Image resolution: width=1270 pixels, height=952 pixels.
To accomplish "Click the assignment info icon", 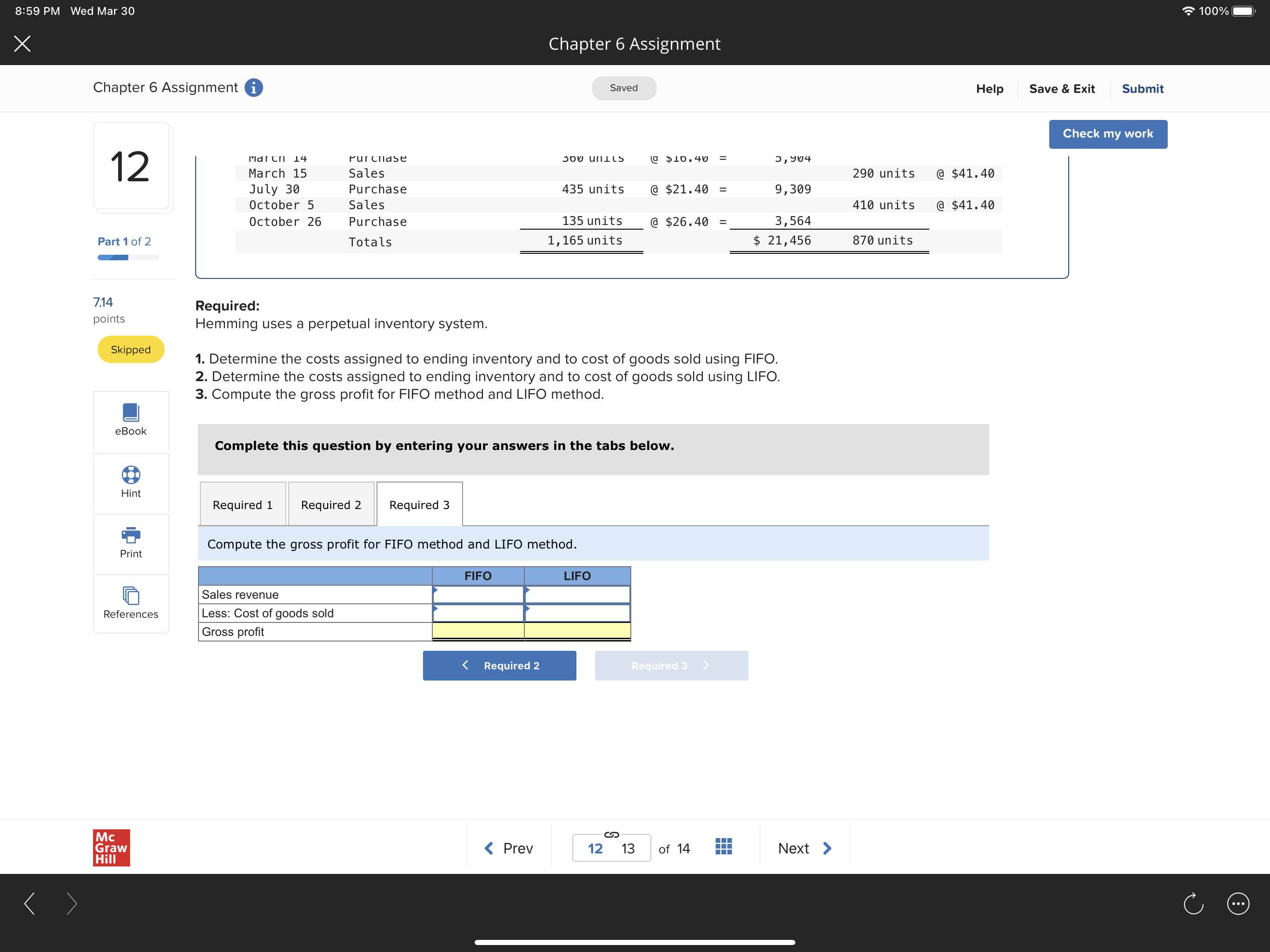I will point(254,87).
